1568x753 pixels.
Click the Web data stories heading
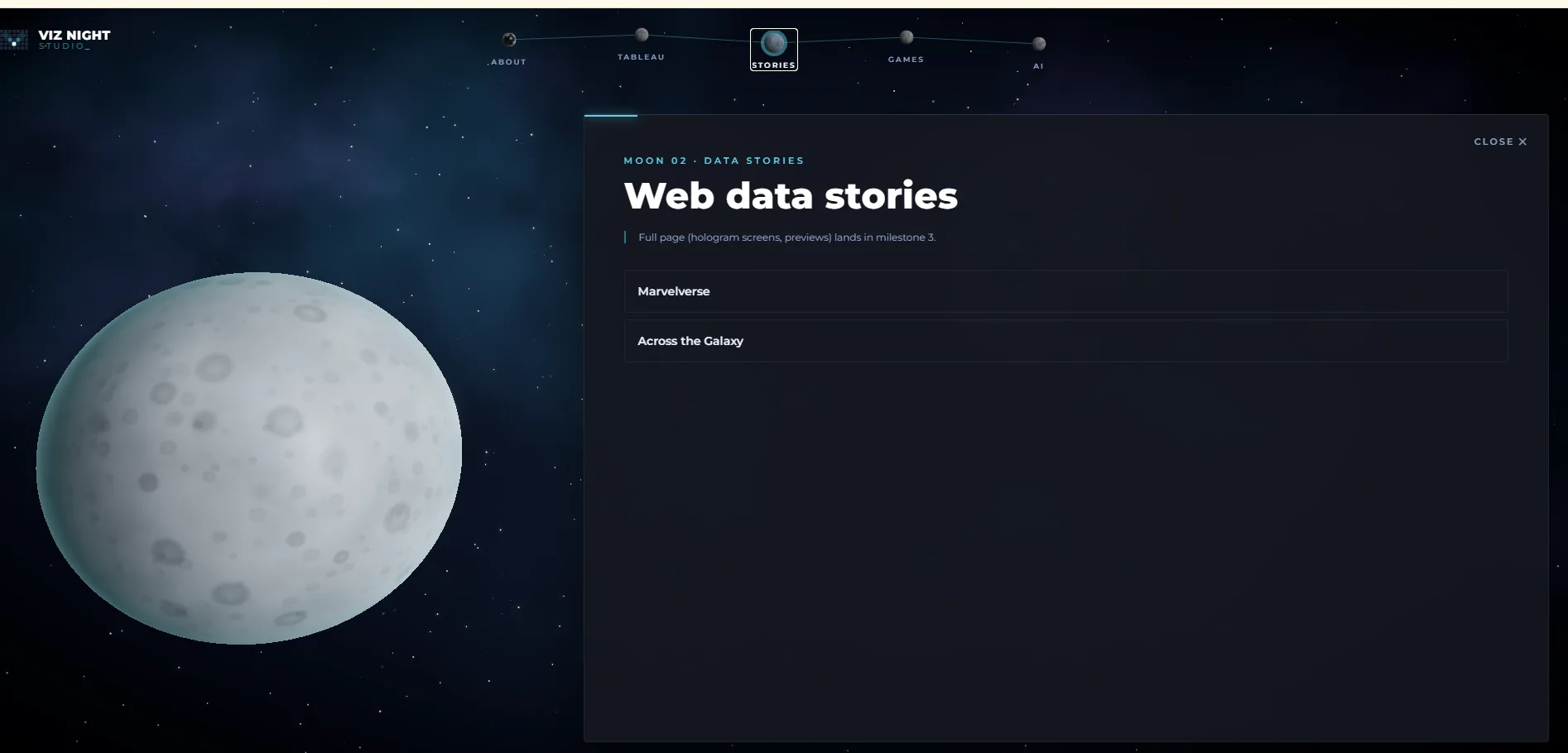tap(791, 196)
